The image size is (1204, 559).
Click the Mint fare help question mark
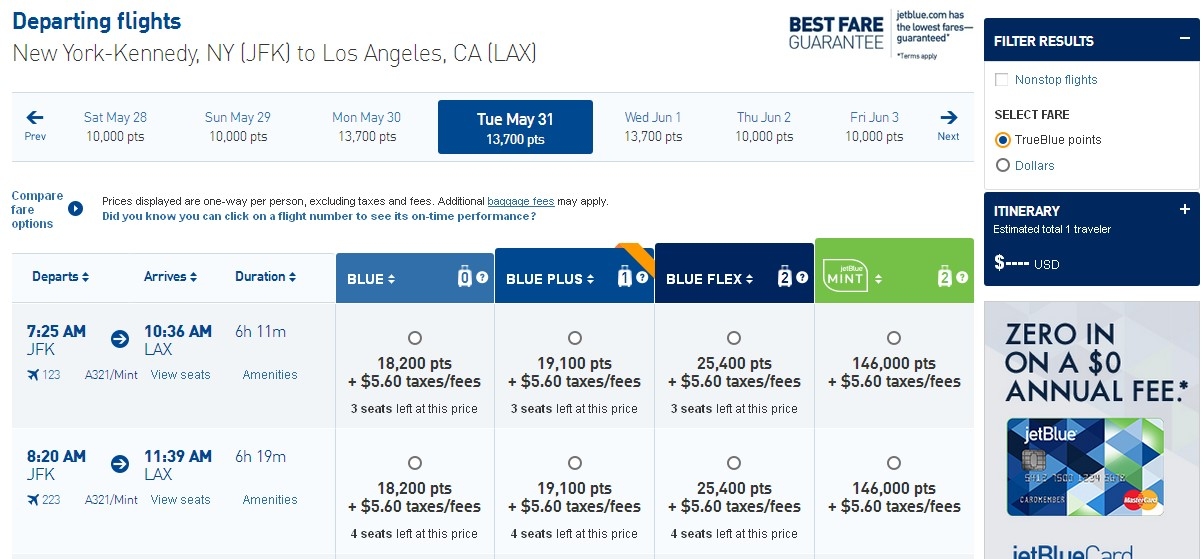pyautogui.click(x=961, y=277)
